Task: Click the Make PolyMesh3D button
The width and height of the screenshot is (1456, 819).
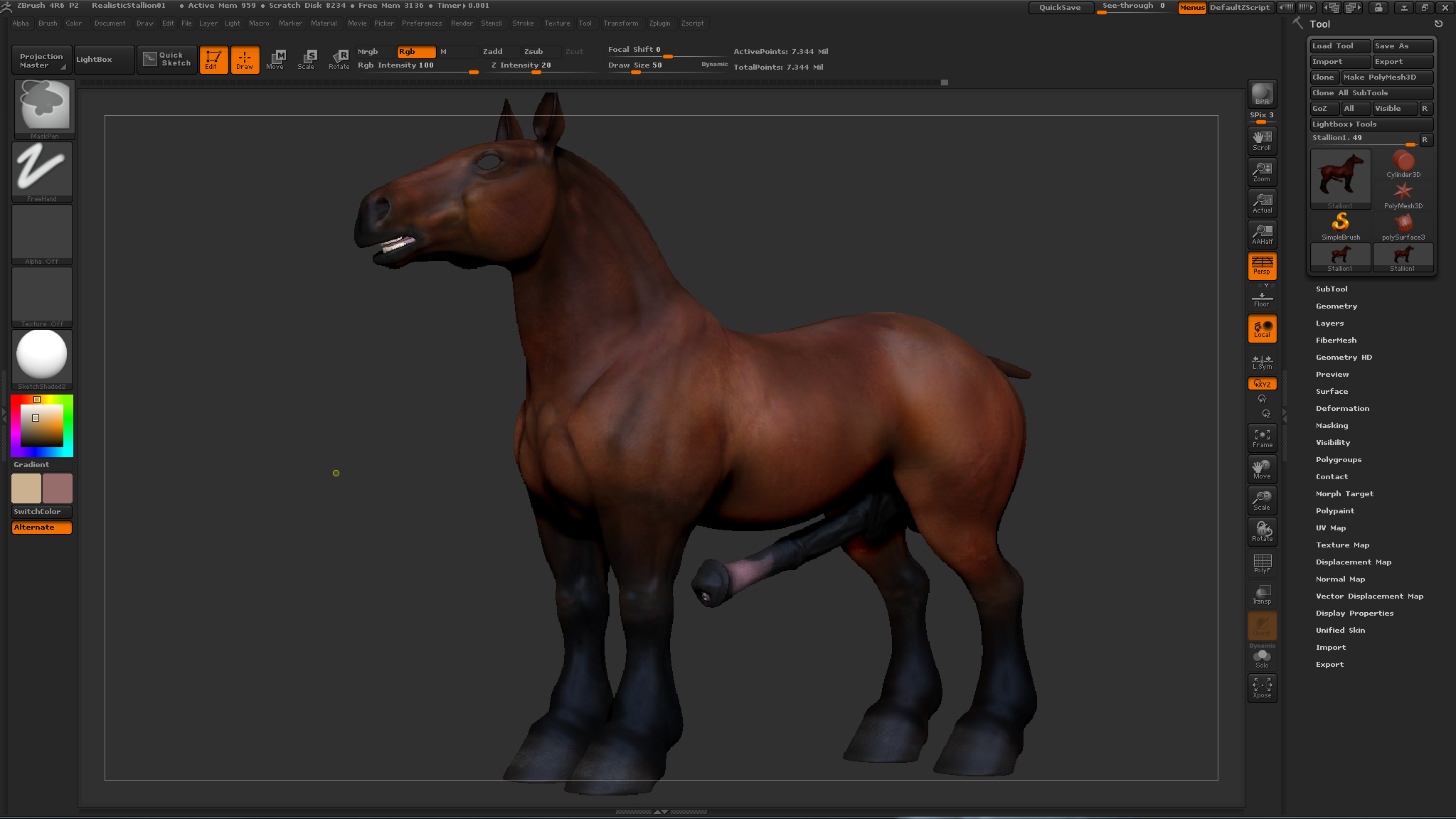Action: [x=1386, y=77]
